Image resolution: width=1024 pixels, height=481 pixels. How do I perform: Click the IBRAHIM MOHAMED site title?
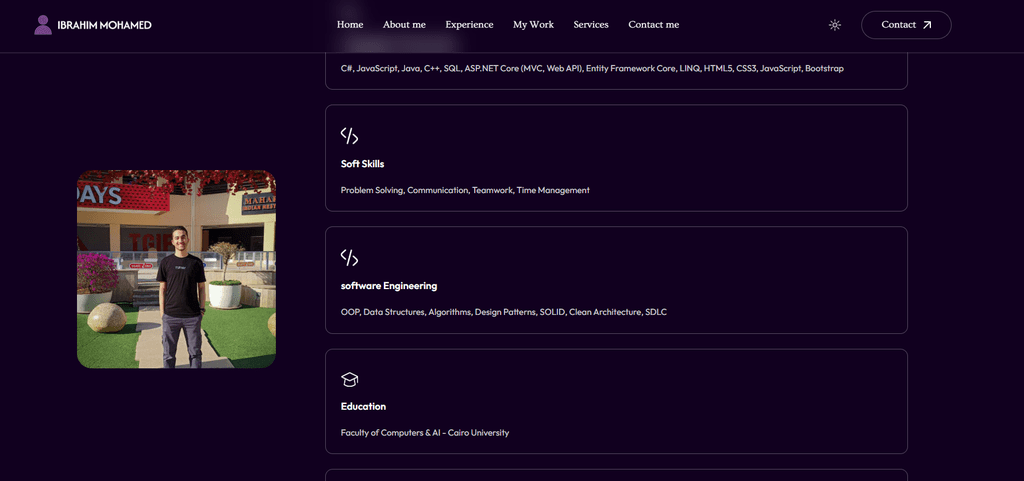tap(104, 25)
